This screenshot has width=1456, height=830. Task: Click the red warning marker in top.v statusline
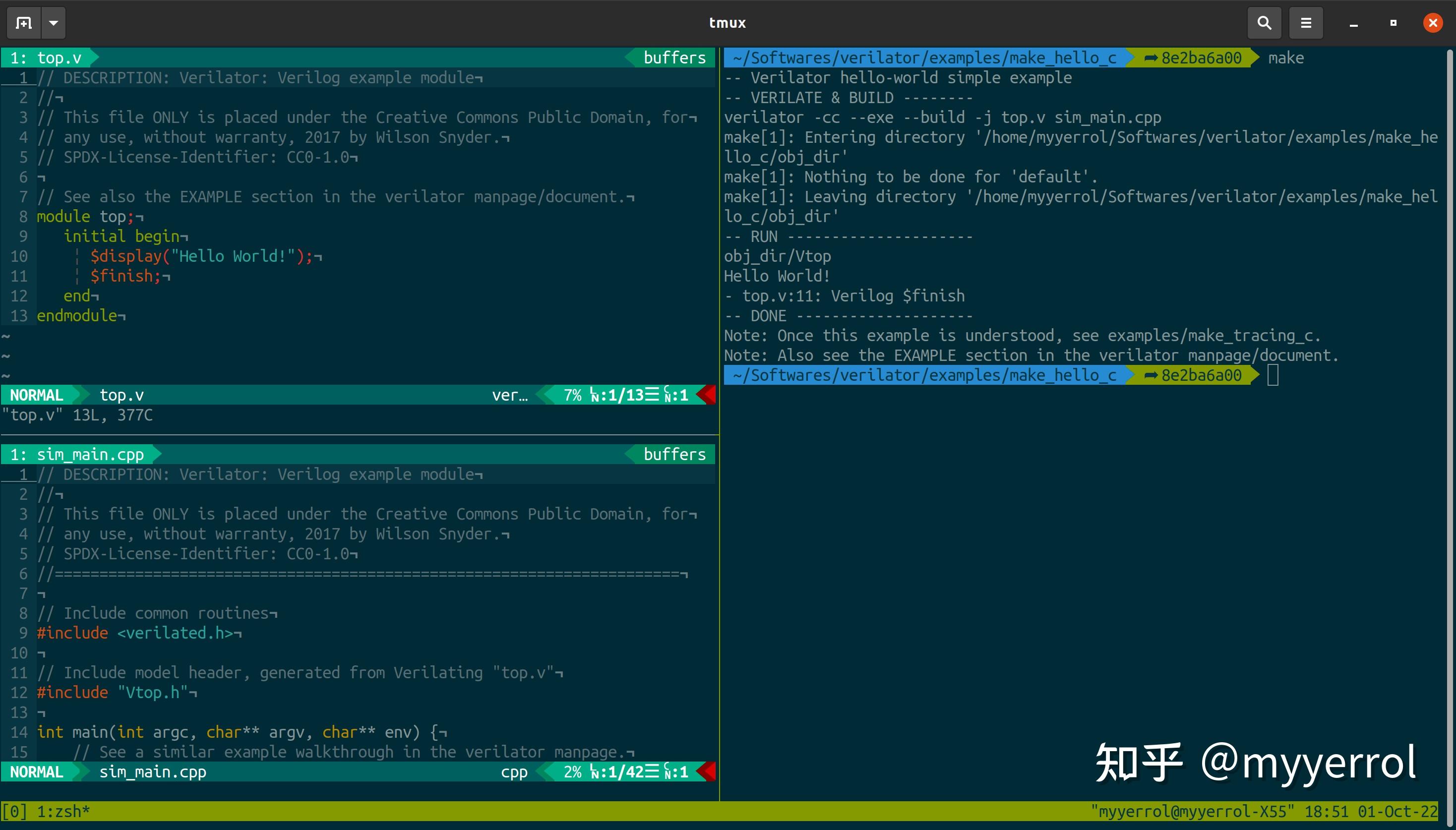708,395
